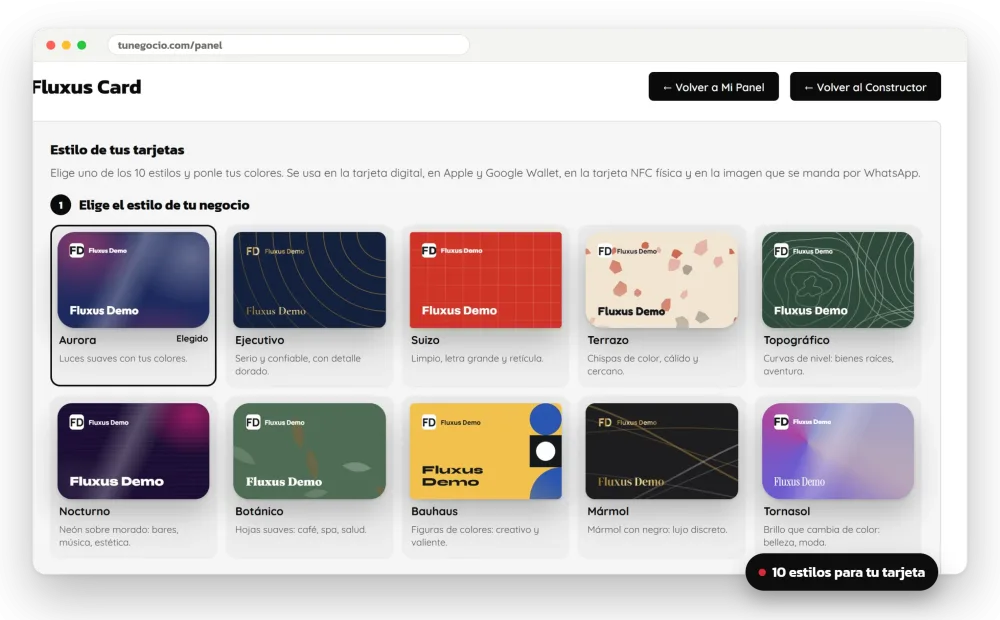Select the Terrazo speckled card preview

(x=661, y=279)
